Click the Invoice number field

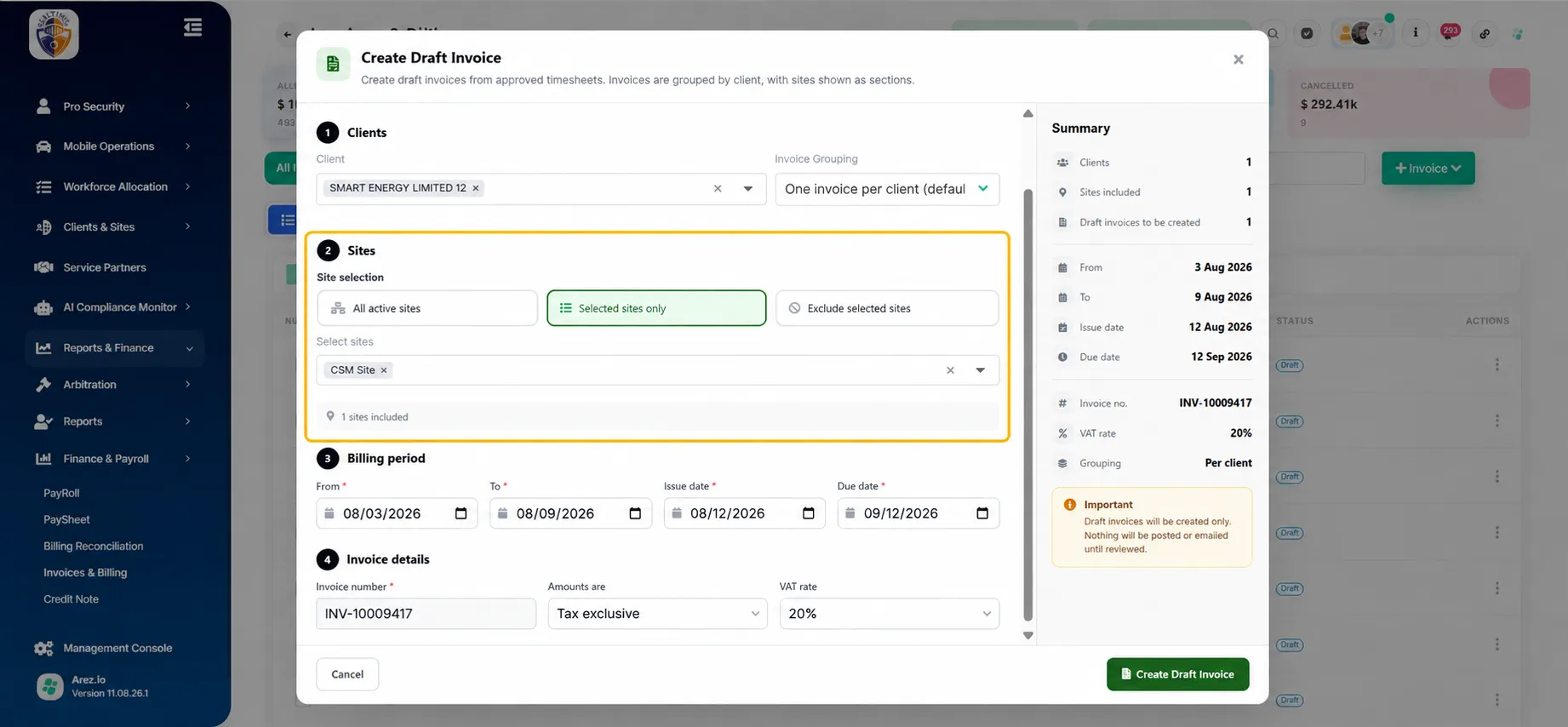tap(426, 614)
